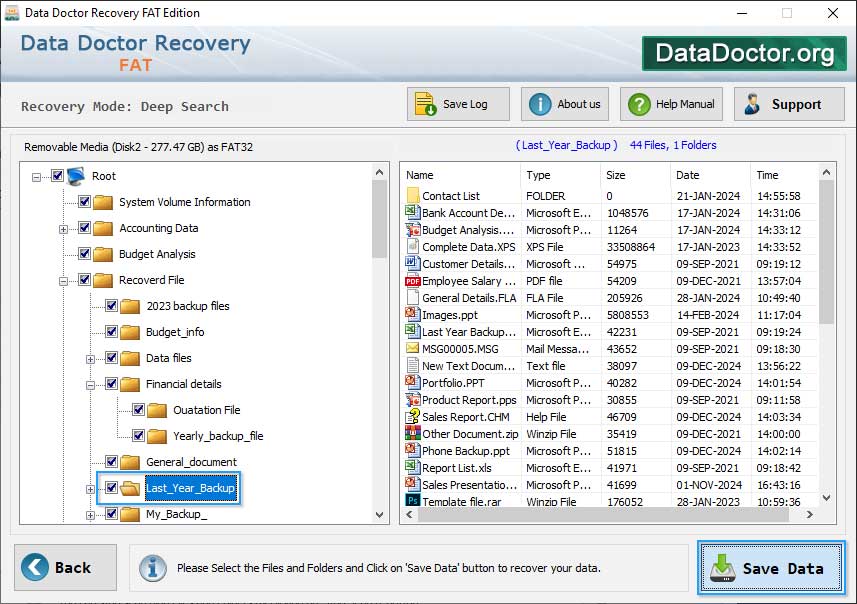Click Save Data to recover files
857x604 pixels.
[x=771, y=568]
